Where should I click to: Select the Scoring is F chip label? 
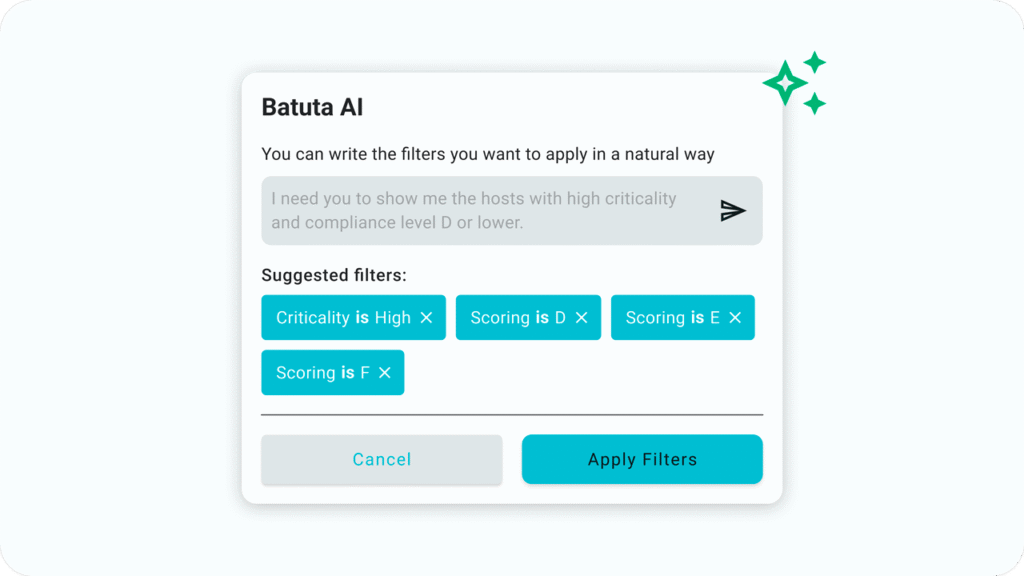coord(322,373)
